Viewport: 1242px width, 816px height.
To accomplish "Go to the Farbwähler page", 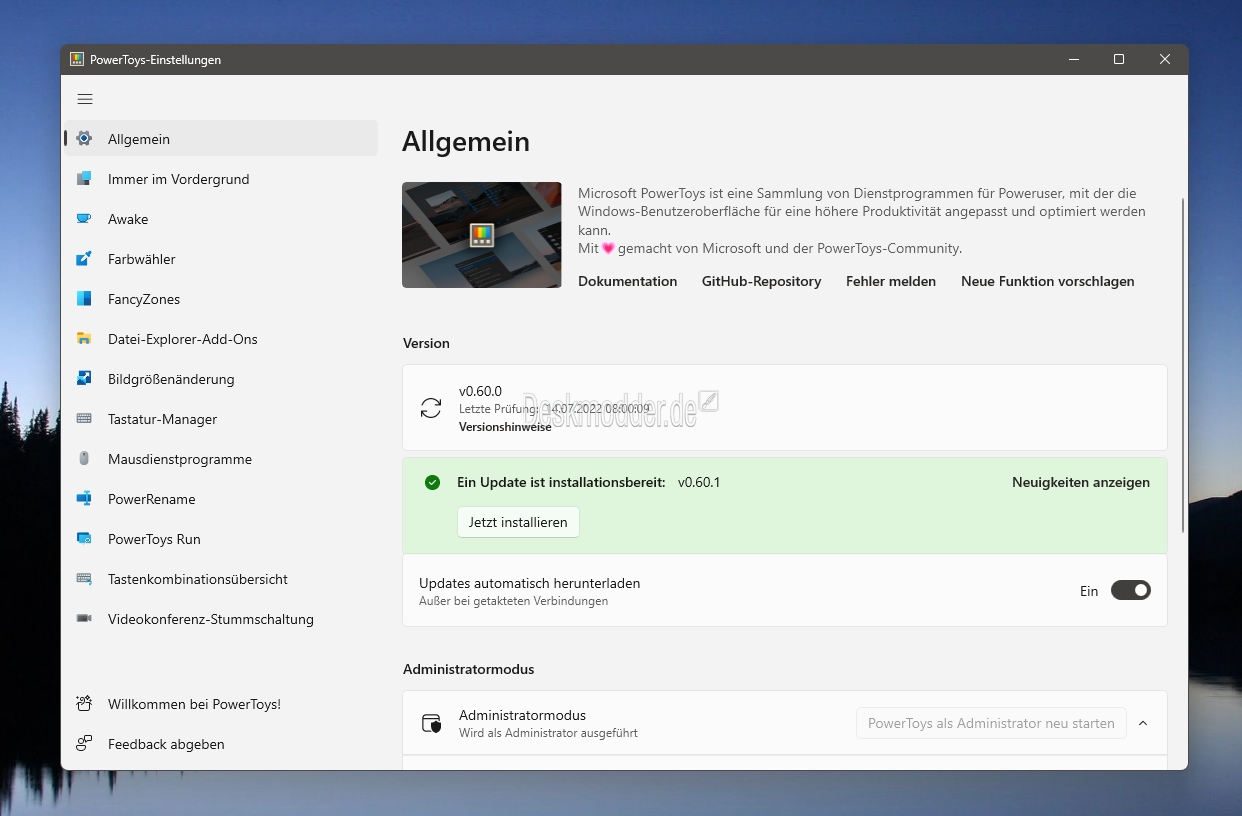I will tap(221, 259).
